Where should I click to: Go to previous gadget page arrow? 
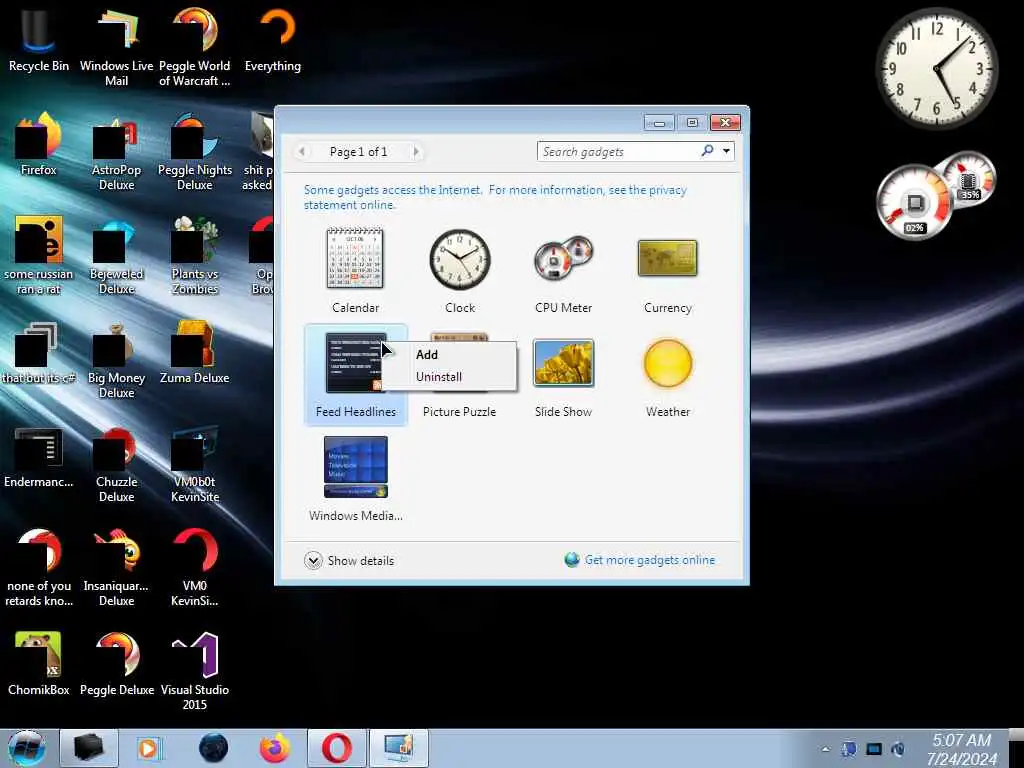tap(302, 152)
